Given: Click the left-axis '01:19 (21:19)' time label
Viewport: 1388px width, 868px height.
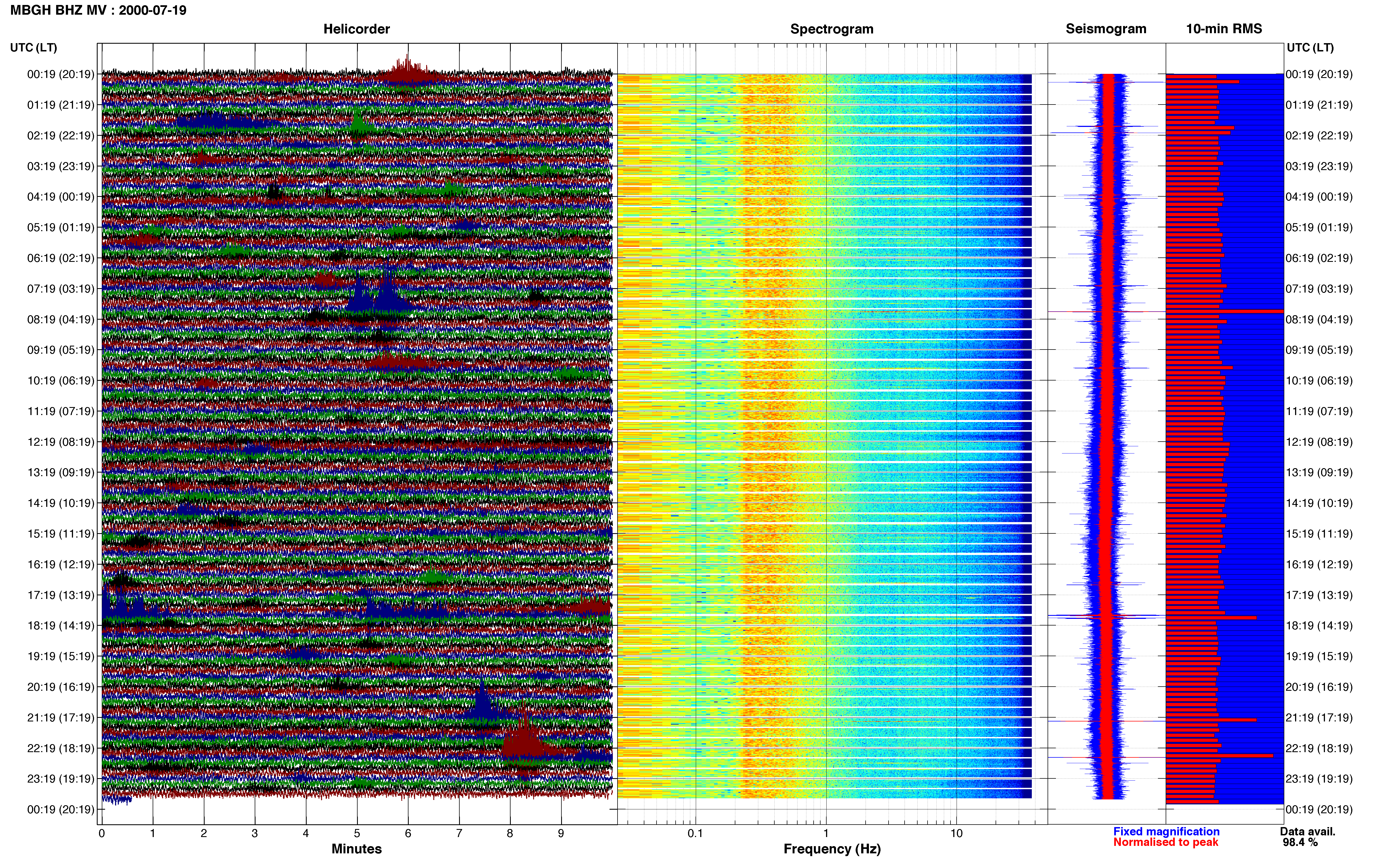Looking at the screenshot, I should coord(60,105).
